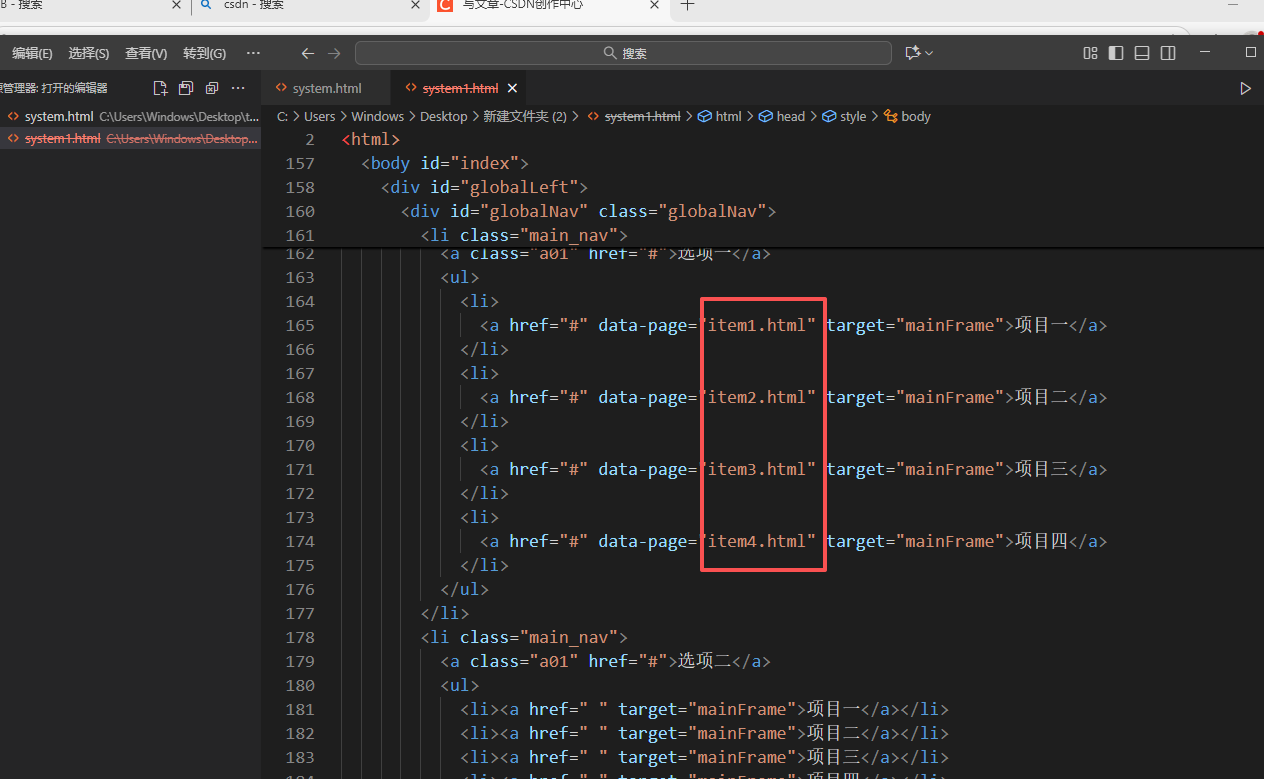
Task: Open the Copilot chat icon
Action: pyautogui.click(x=912, y=53)
